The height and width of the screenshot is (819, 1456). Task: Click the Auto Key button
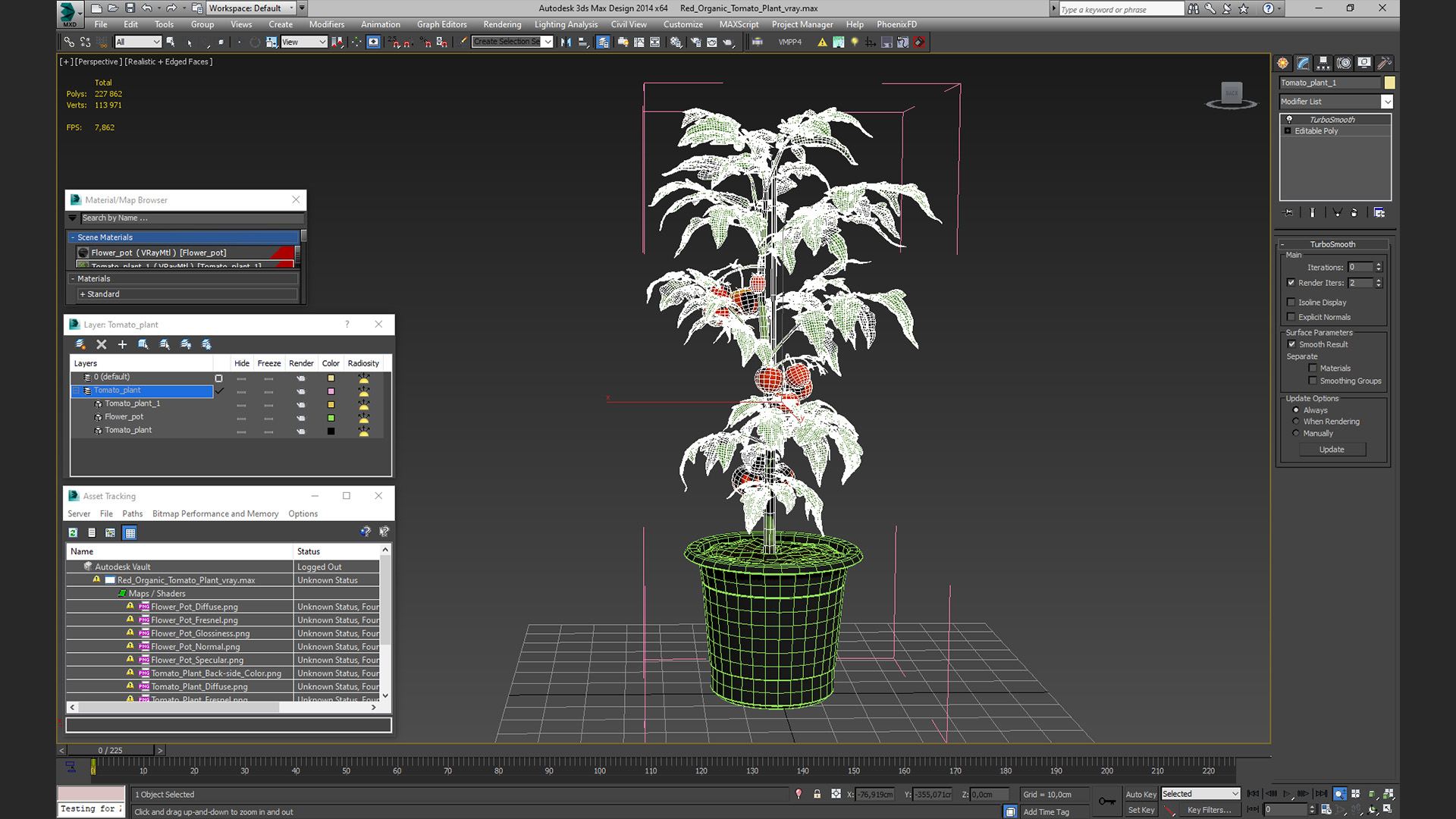[x=1141, y=794]
